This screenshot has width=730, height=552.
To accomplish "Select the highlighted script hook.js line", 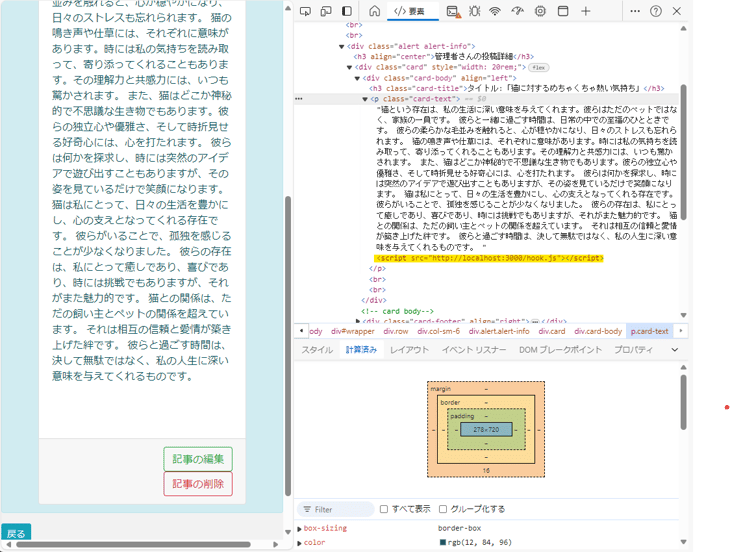I will pos(489,258).
